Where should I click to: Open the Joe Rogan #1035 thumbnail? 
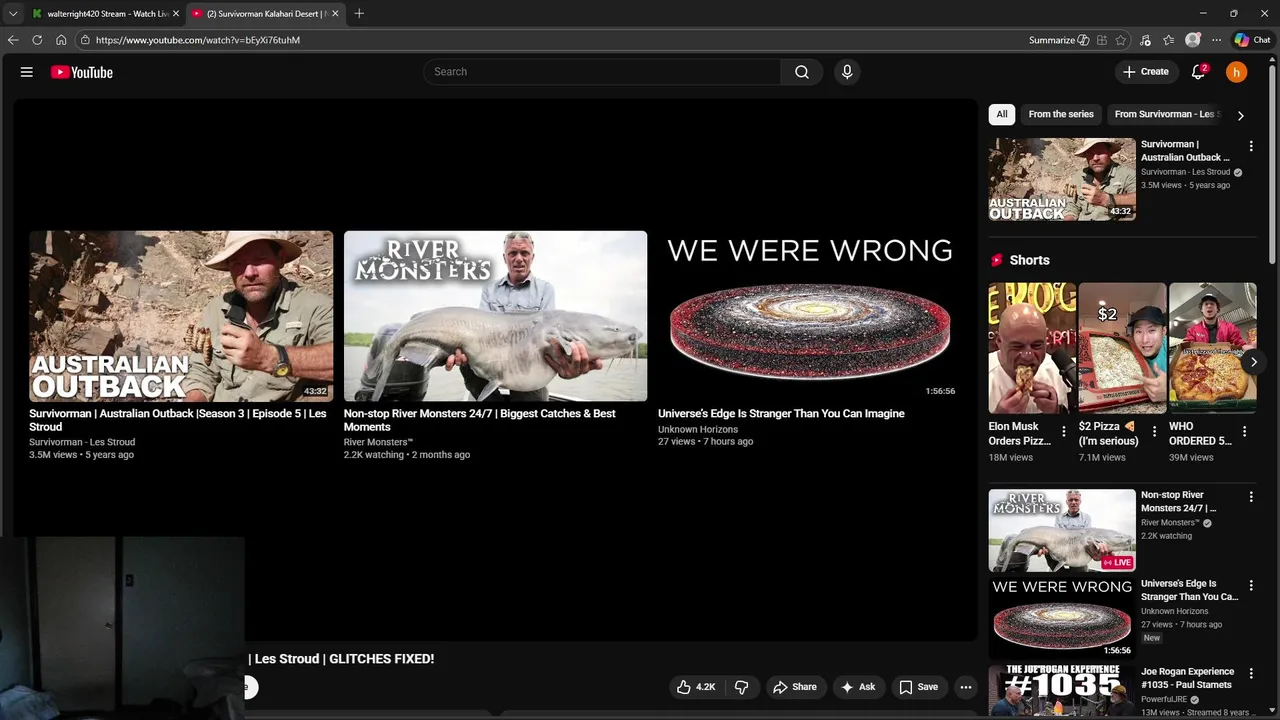pos(1062,691)
